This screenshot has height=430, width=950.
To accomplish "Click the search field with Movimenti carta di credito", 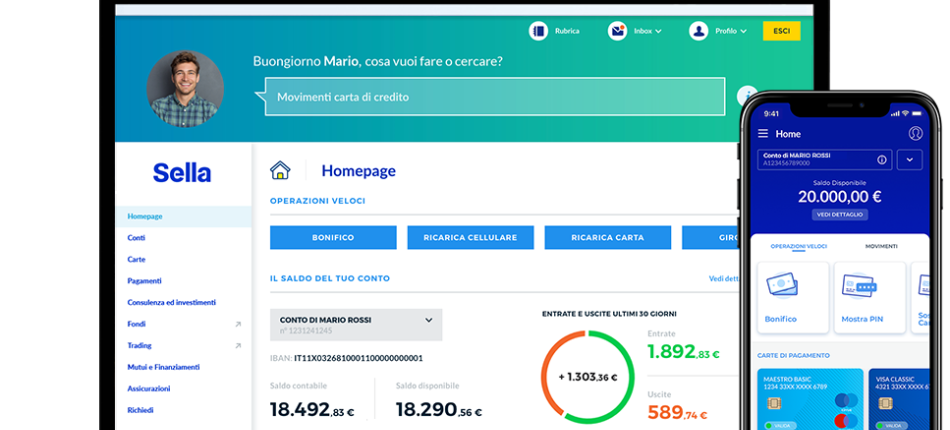I will pyautogui.click(x=494, y=97).
